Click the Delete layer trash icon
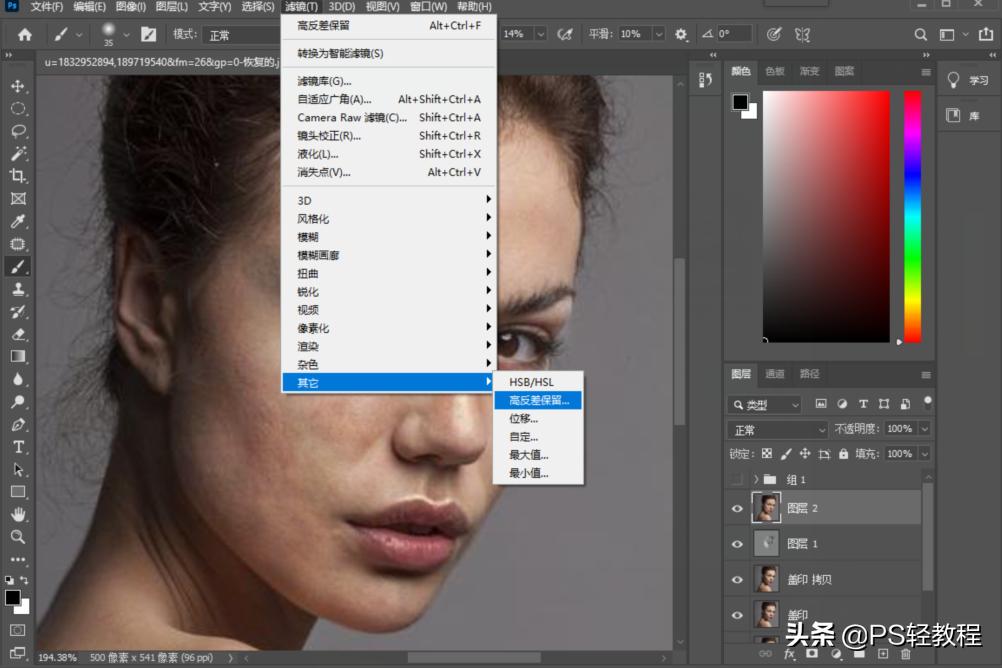 click(x=908, y=651)
